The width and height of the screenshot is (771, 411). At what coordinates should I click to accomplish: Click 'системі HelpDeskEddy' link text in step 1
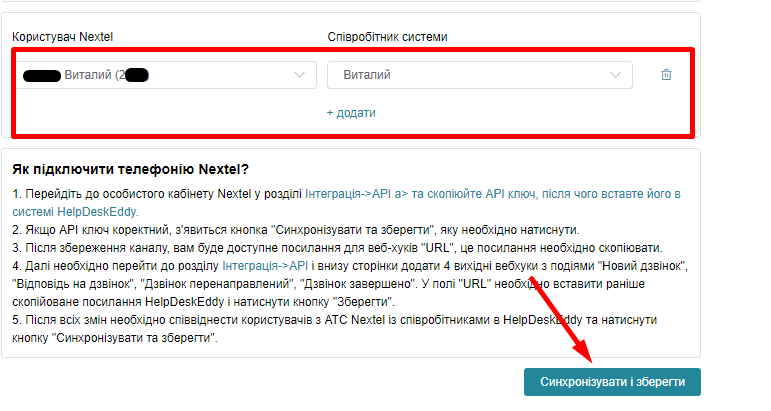(x=75, y=211)
